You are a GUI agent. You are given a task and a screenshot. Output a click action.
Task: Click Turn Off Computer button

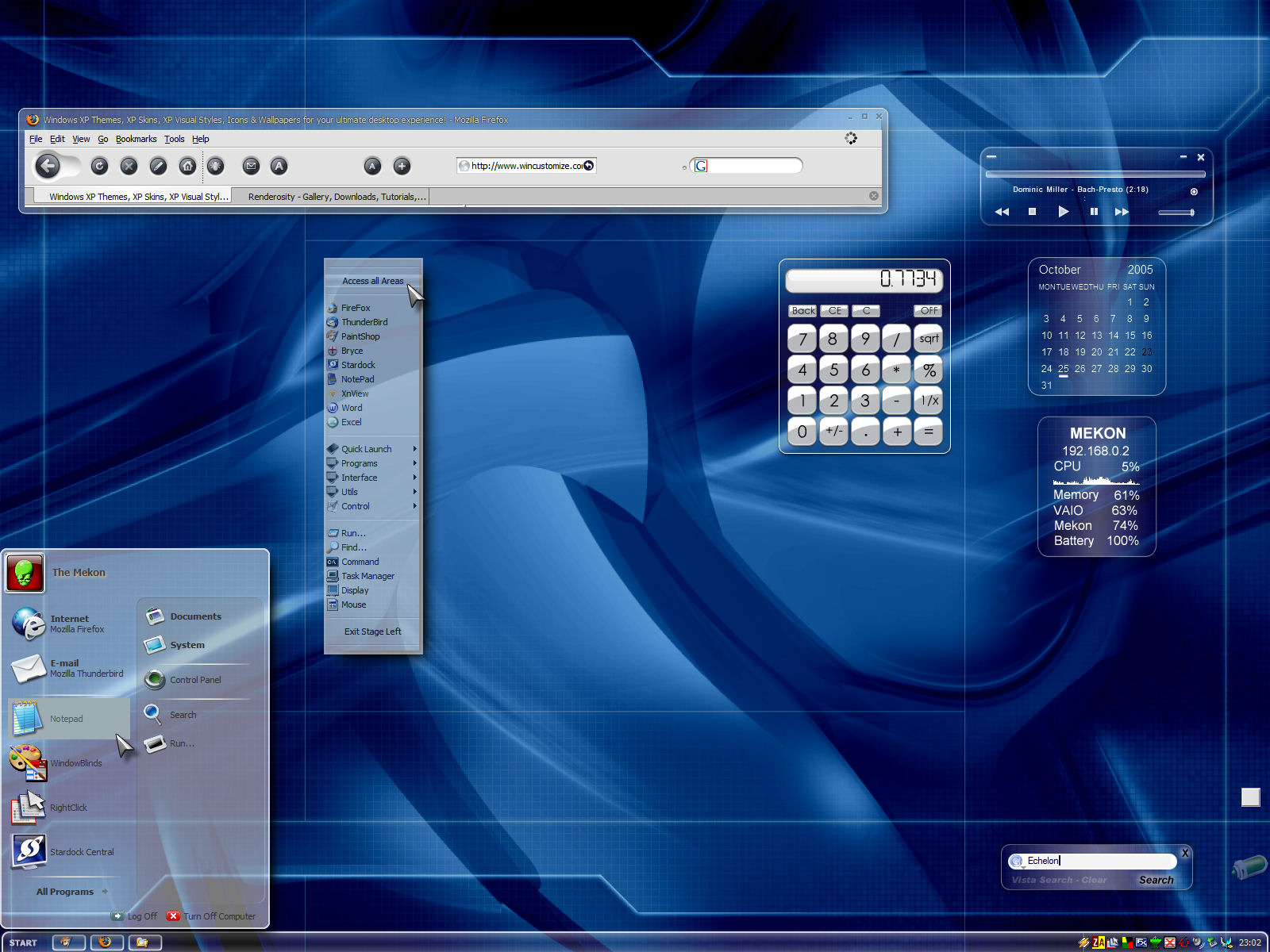click(212, 916)
